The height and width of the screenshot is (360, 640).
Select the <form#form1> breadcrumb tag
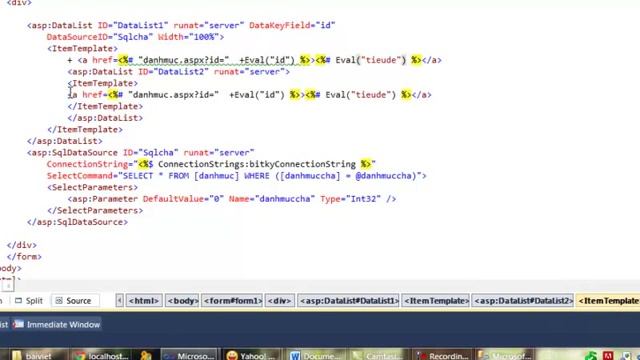232,301
